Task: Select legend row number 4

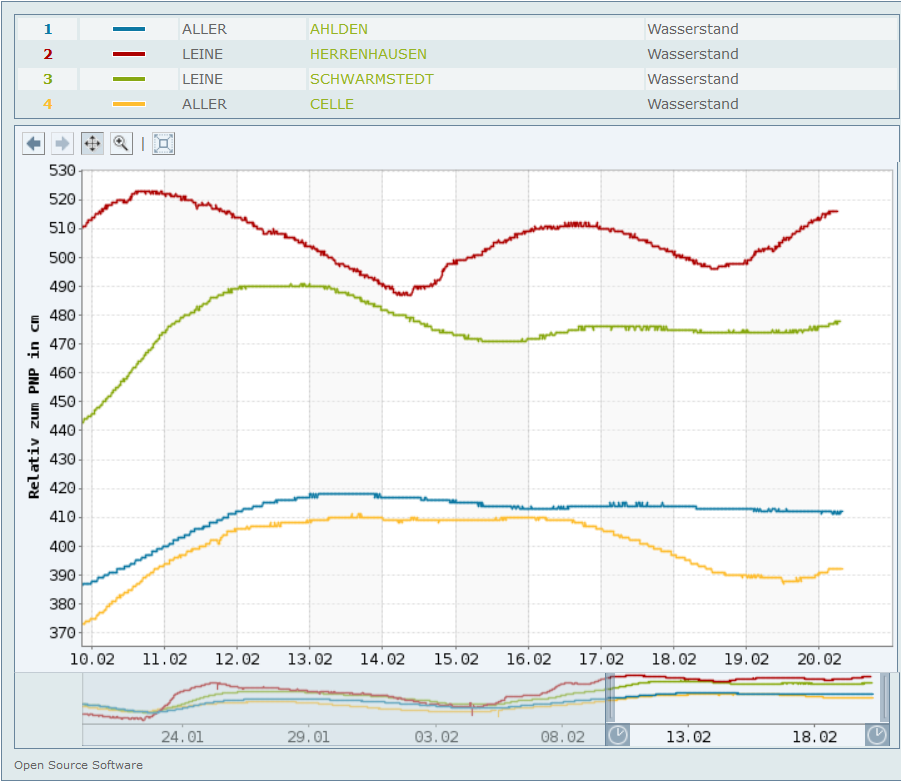Action: 47,104
